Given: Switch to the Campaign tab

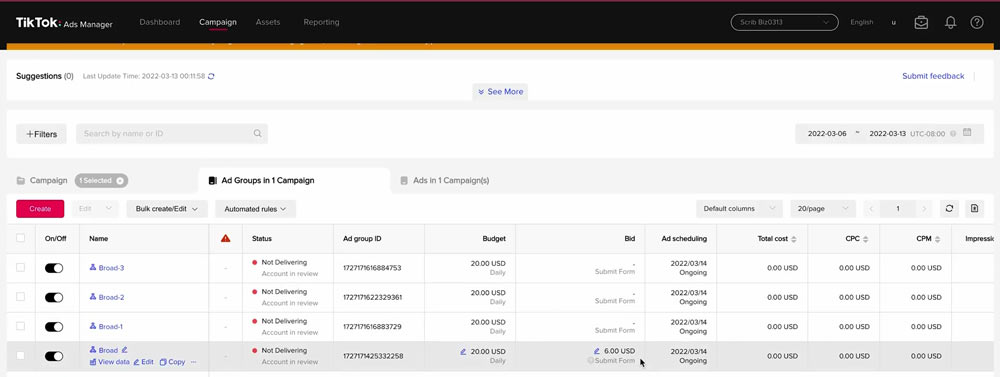Looking at the screenshot, I should click(x=42, y=181).
